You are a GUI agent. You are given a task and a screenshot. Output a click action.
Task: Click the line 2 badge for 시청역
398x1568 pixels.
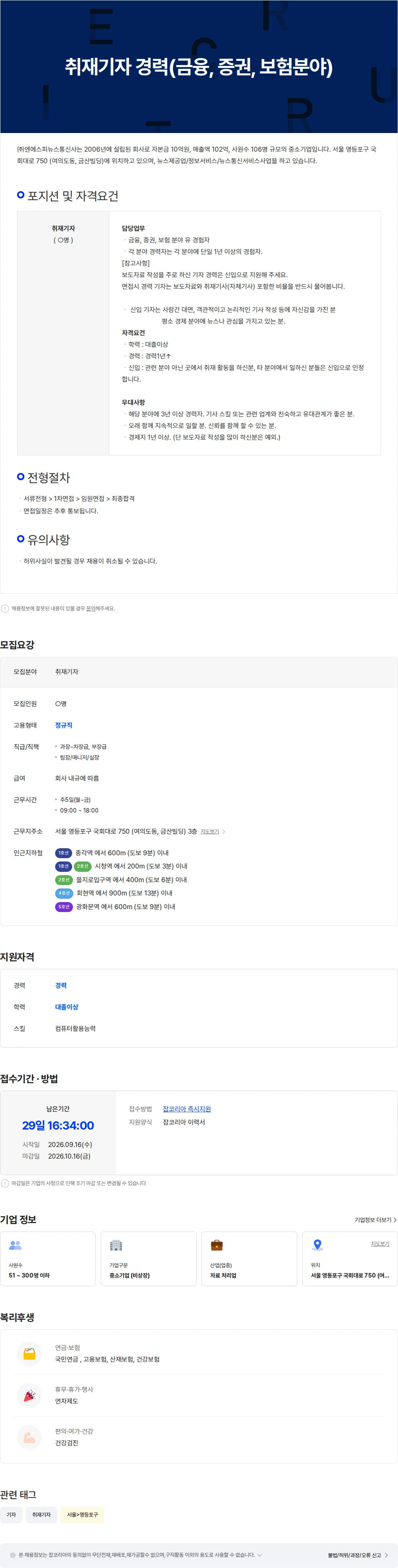pos(82,866)
